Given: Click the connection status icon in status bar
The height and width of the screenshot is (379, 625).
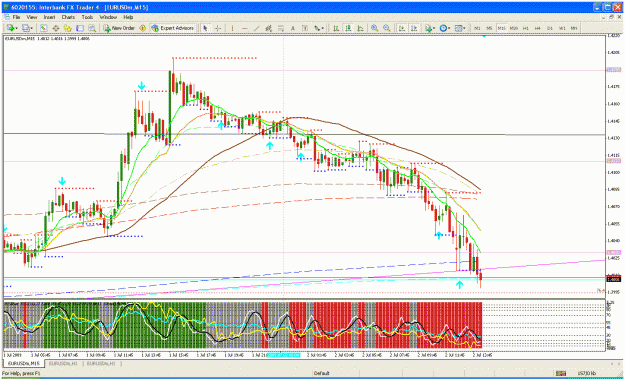Looking at the screenshot, I should [x=561, y=373].
